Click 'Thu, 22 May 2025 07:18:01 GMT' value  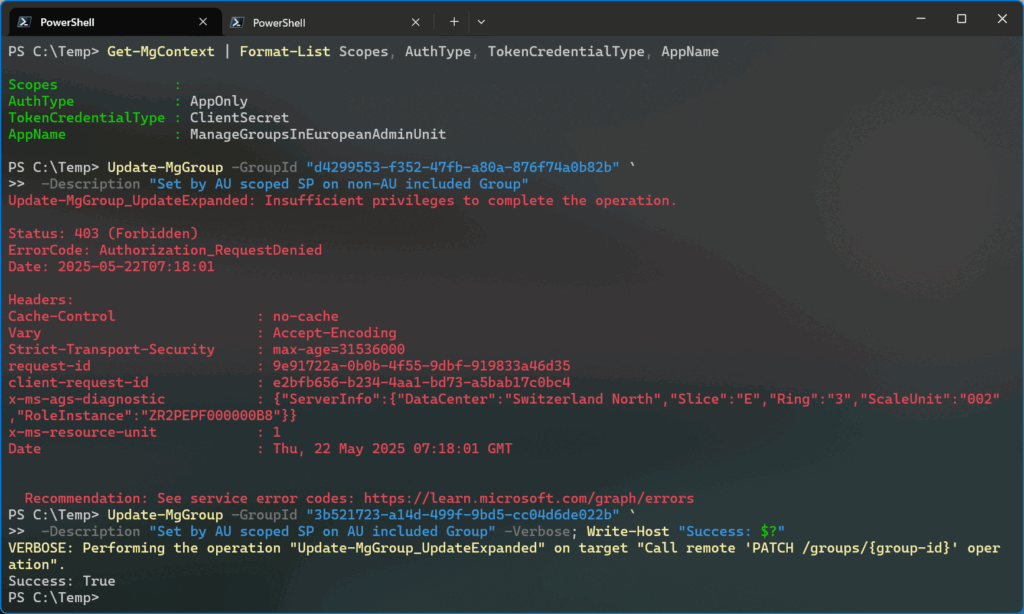(x=392, y=449)
